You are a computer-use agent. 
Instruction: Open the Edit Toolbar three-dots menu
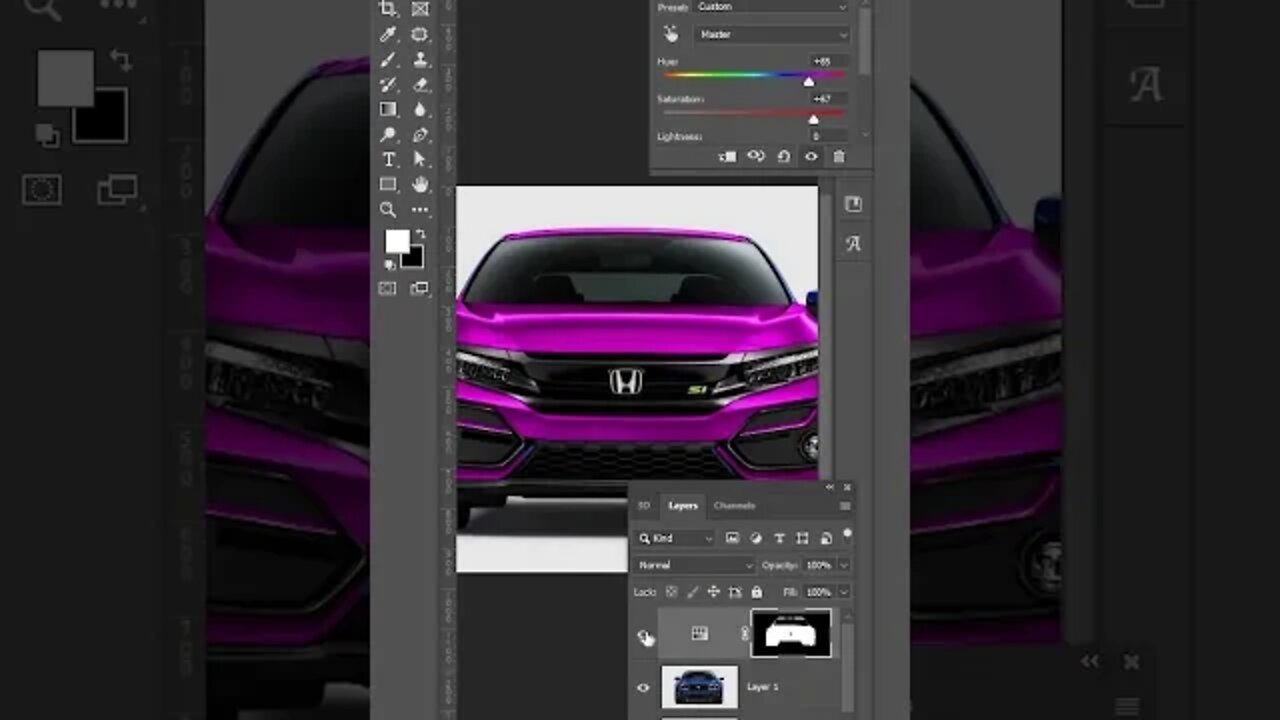coord(420,210)
